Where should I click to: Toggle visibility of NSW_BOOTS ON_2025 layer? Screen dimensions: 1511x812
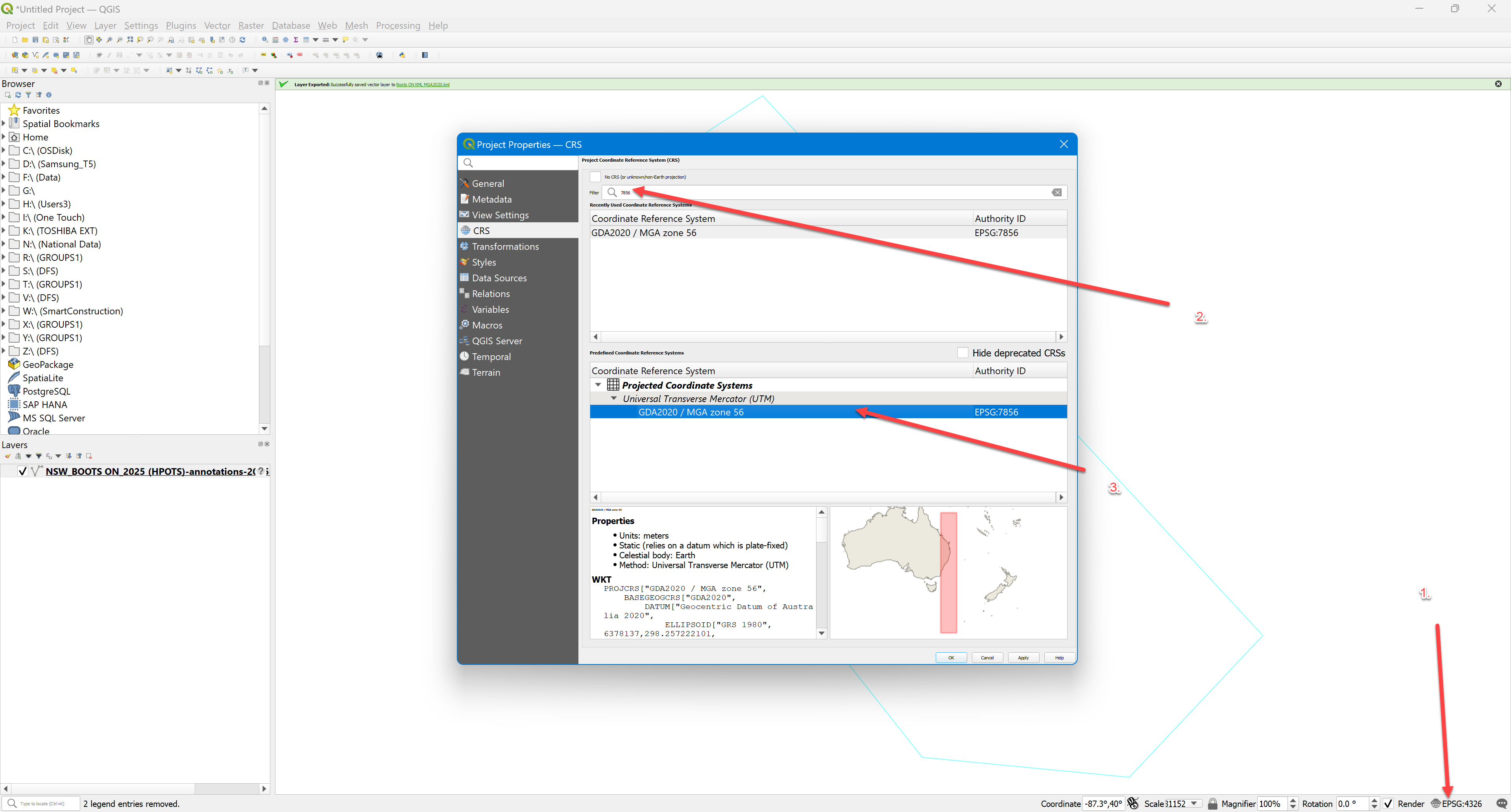(x=22, y=471)
